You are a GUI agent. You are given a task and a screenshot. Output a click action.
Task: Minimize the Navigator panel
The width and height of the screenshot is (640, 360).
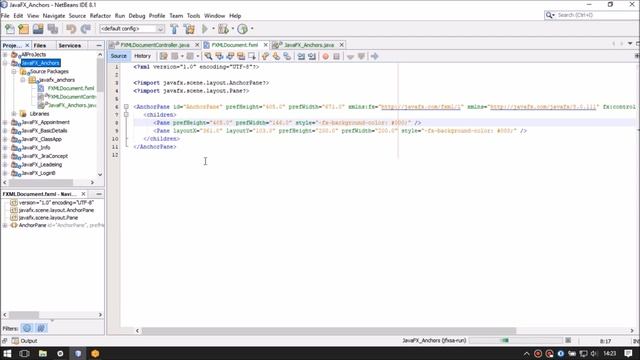coord(99,194)
